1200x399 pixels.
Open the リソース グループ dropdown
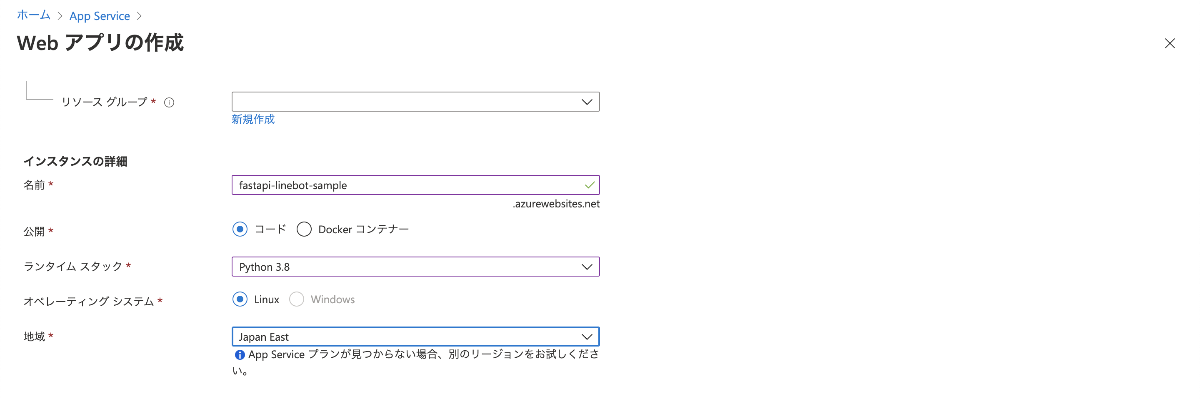point(415,102)
